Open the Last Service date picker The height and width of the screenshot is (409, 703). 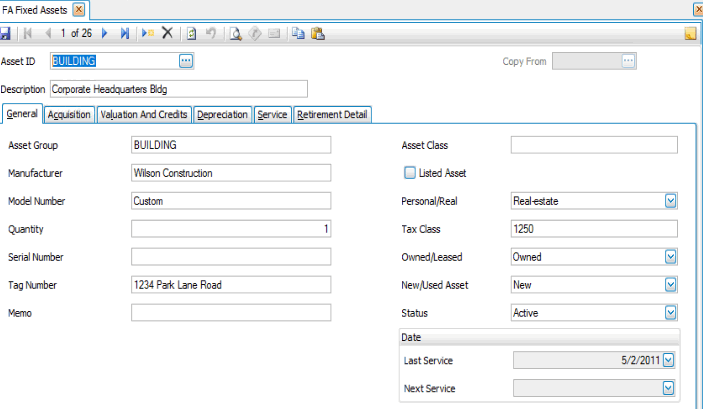pyautogui.click(x=669, y=360)
